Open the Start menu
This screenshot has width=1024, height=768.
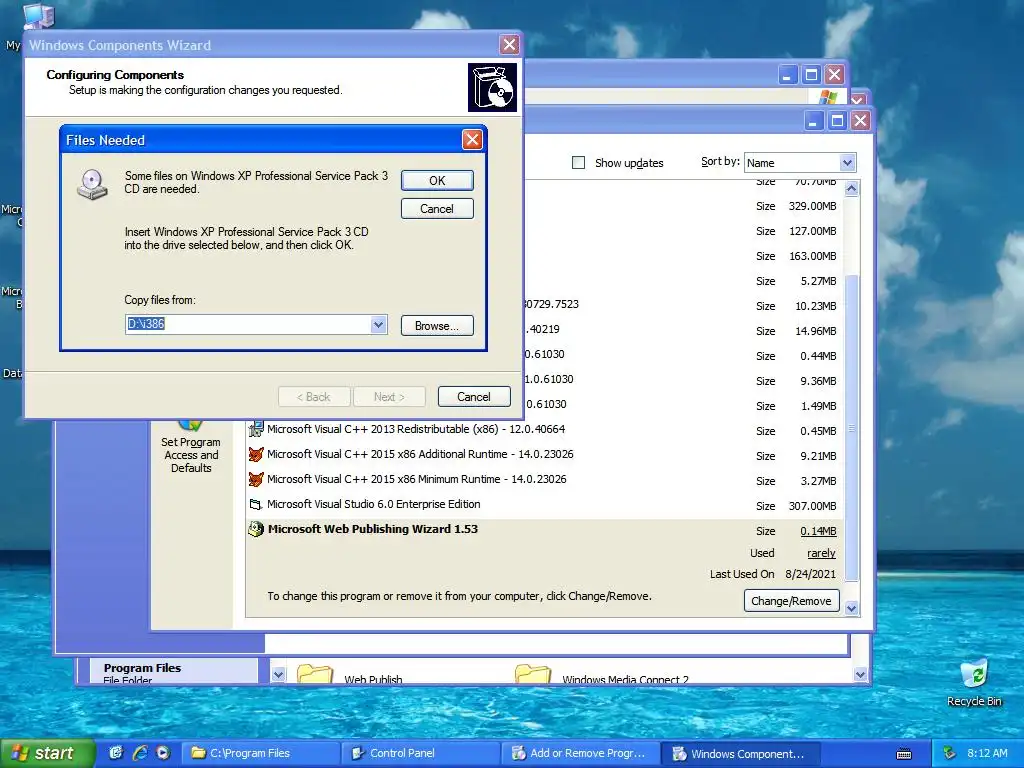click(x=47, y=753)
